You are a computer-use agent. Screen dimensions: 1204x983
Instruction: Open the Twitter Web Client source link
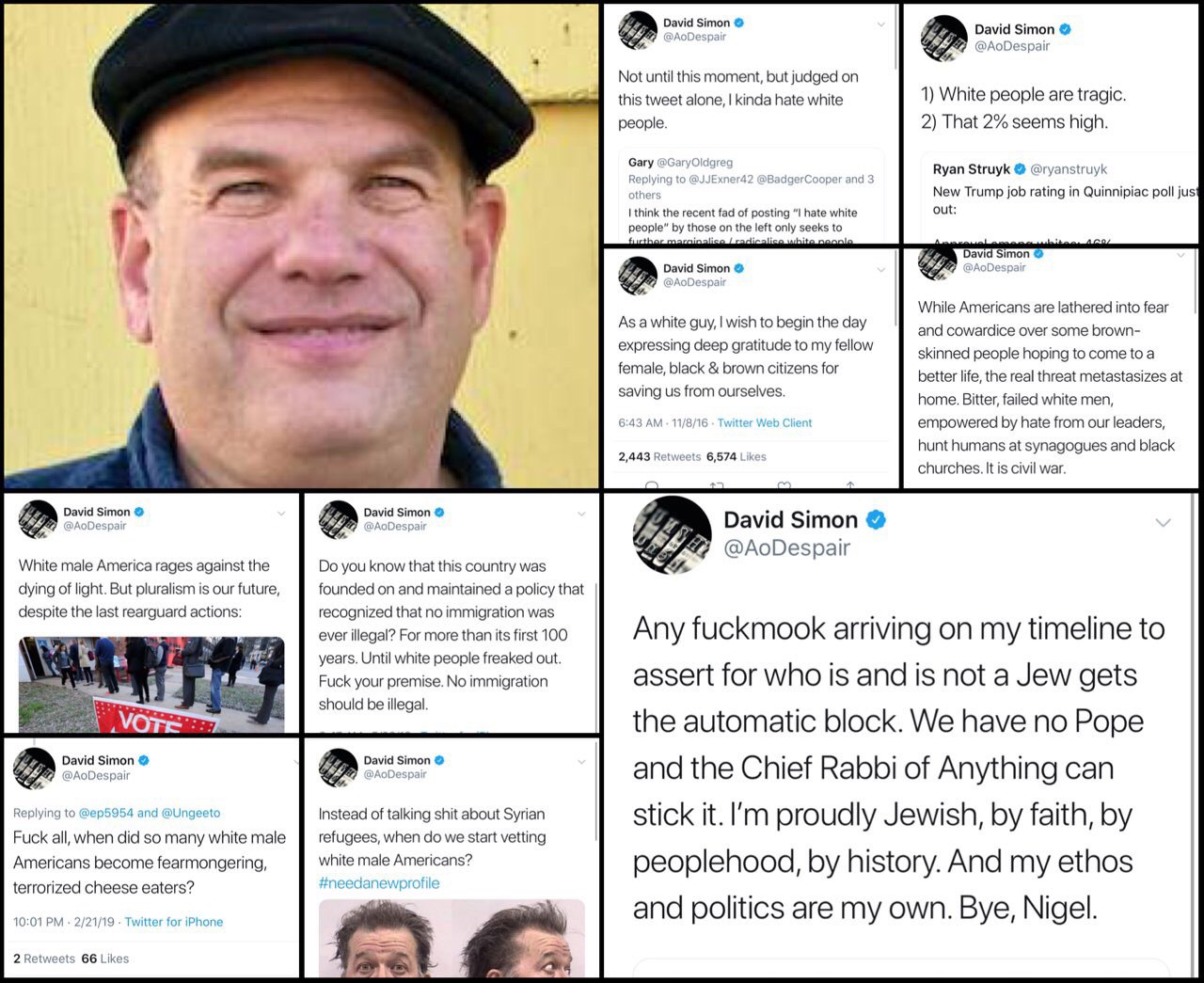[765, 423]
